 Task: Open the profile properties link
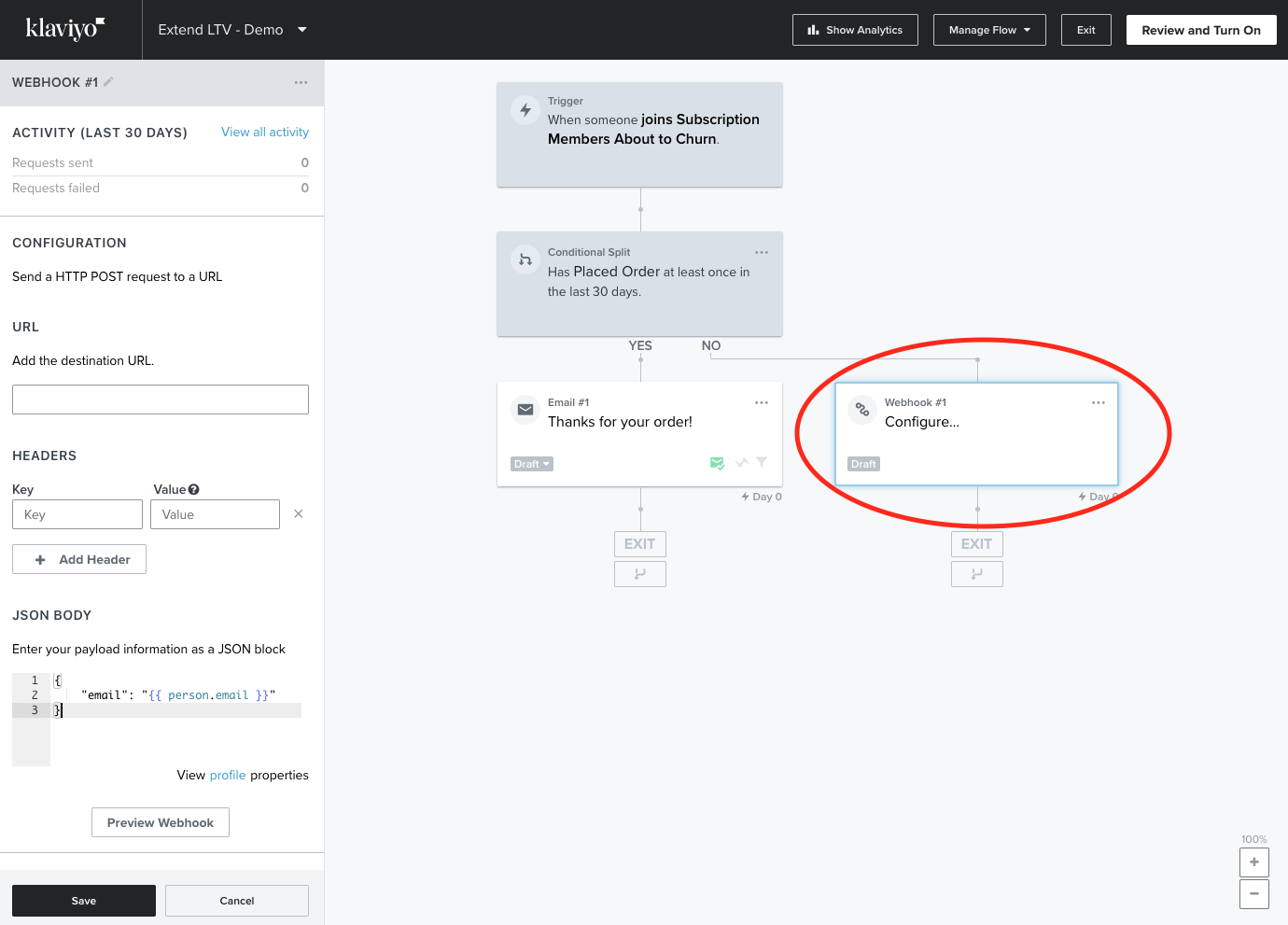(x=228, y=775)
